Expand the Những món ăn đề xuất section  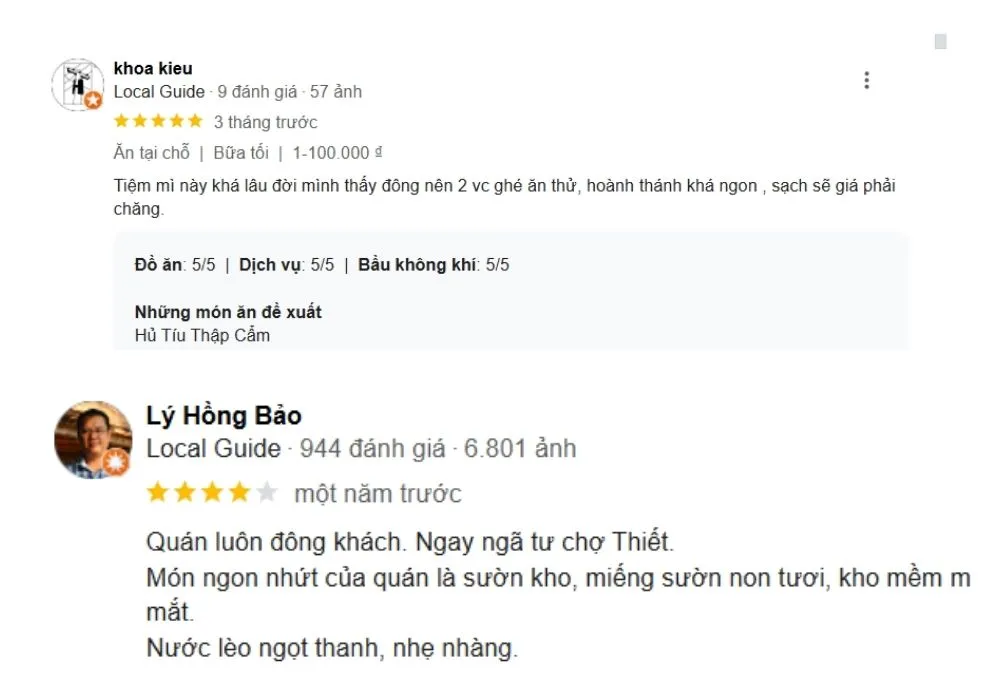point(230,311)
